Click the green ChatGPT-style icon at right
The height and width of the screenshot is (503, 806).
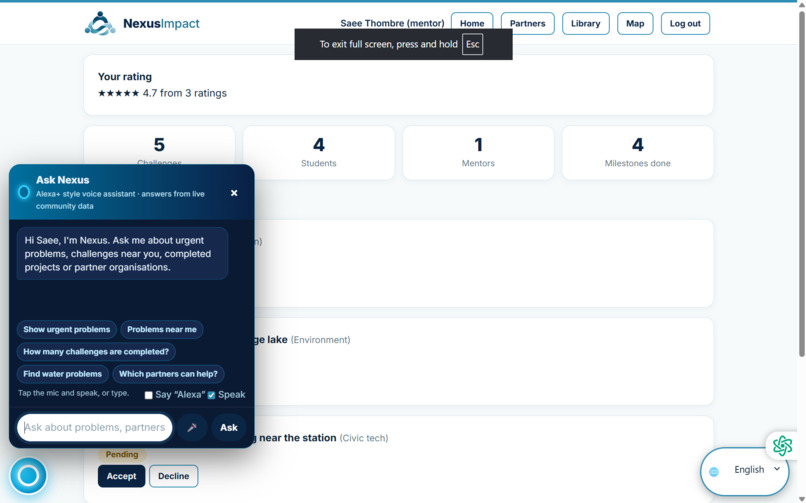782,445
